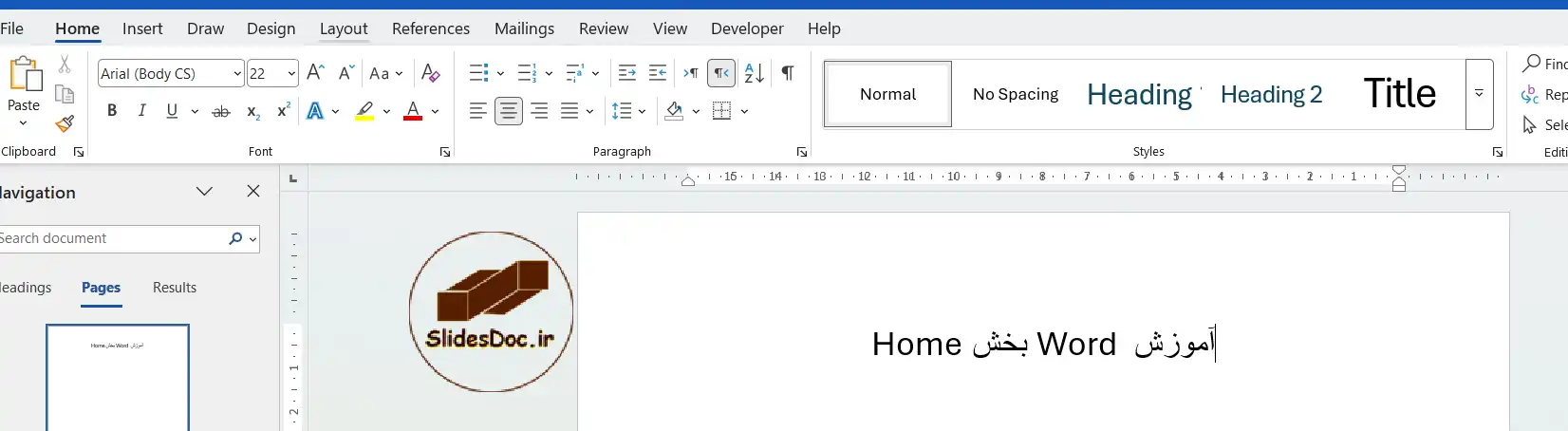The height and width of the screenshot is (431, 1568).
Task: Set right-to-left text direction
Action: pyautogui.click(x=721, y=73)
